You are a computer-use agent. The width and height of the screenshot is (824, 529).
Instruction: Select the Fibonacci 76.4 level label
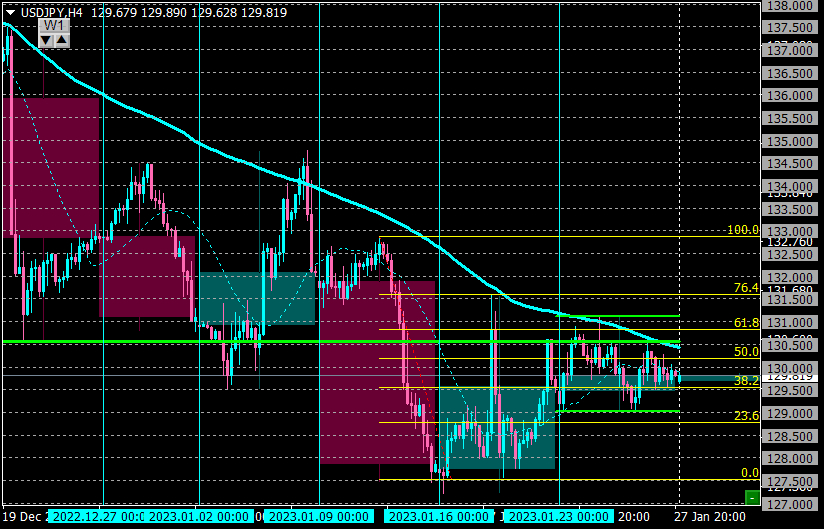[747, 288]
